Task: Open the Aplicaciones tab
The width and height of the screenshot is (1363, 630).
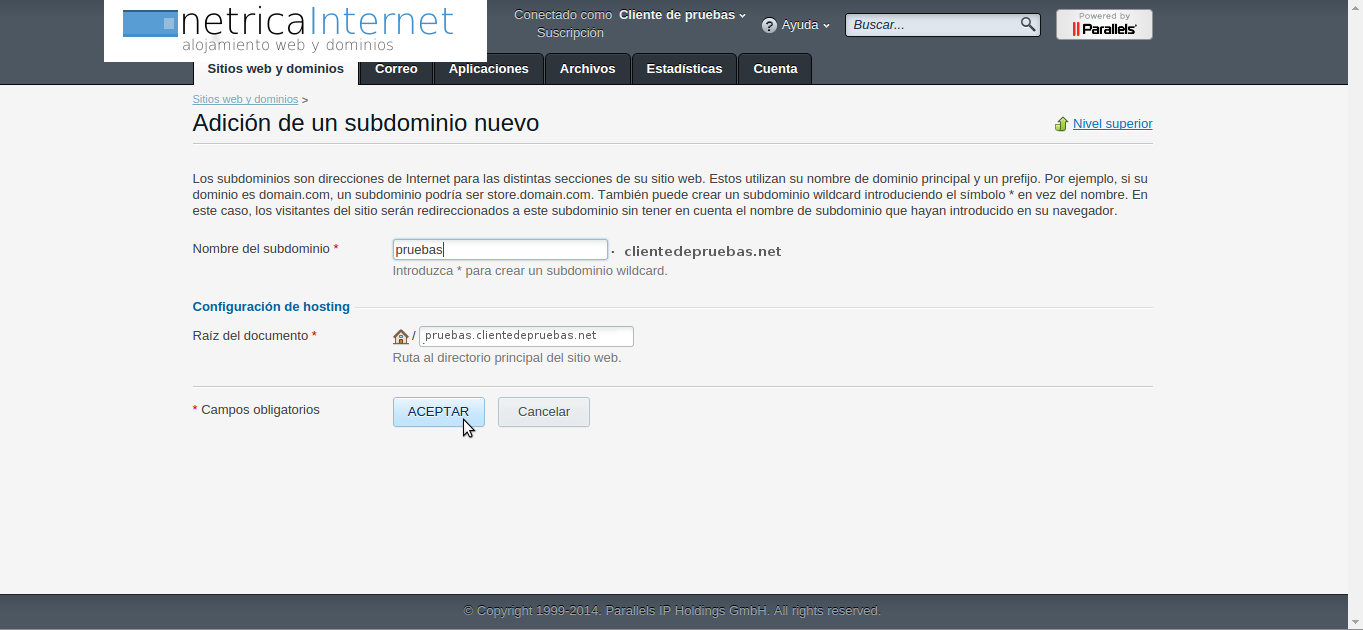Action: pyautogui.click(x=488, y=69)
